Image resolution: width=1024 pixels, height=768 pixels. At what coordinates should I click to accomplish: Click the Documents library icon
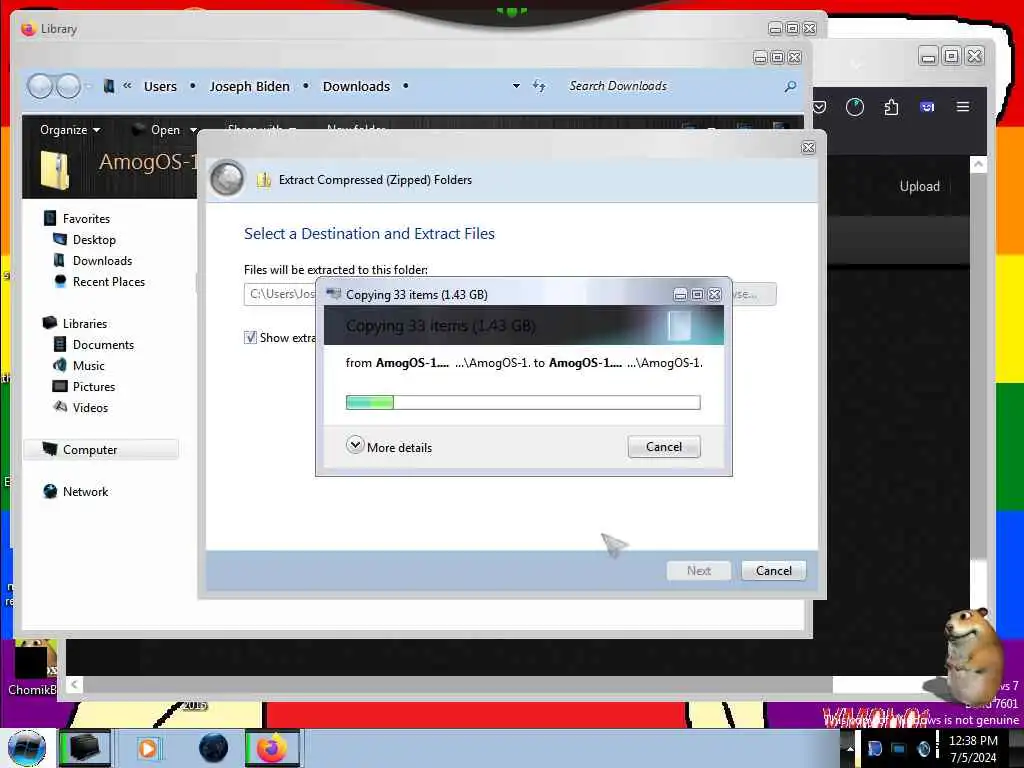59,344
